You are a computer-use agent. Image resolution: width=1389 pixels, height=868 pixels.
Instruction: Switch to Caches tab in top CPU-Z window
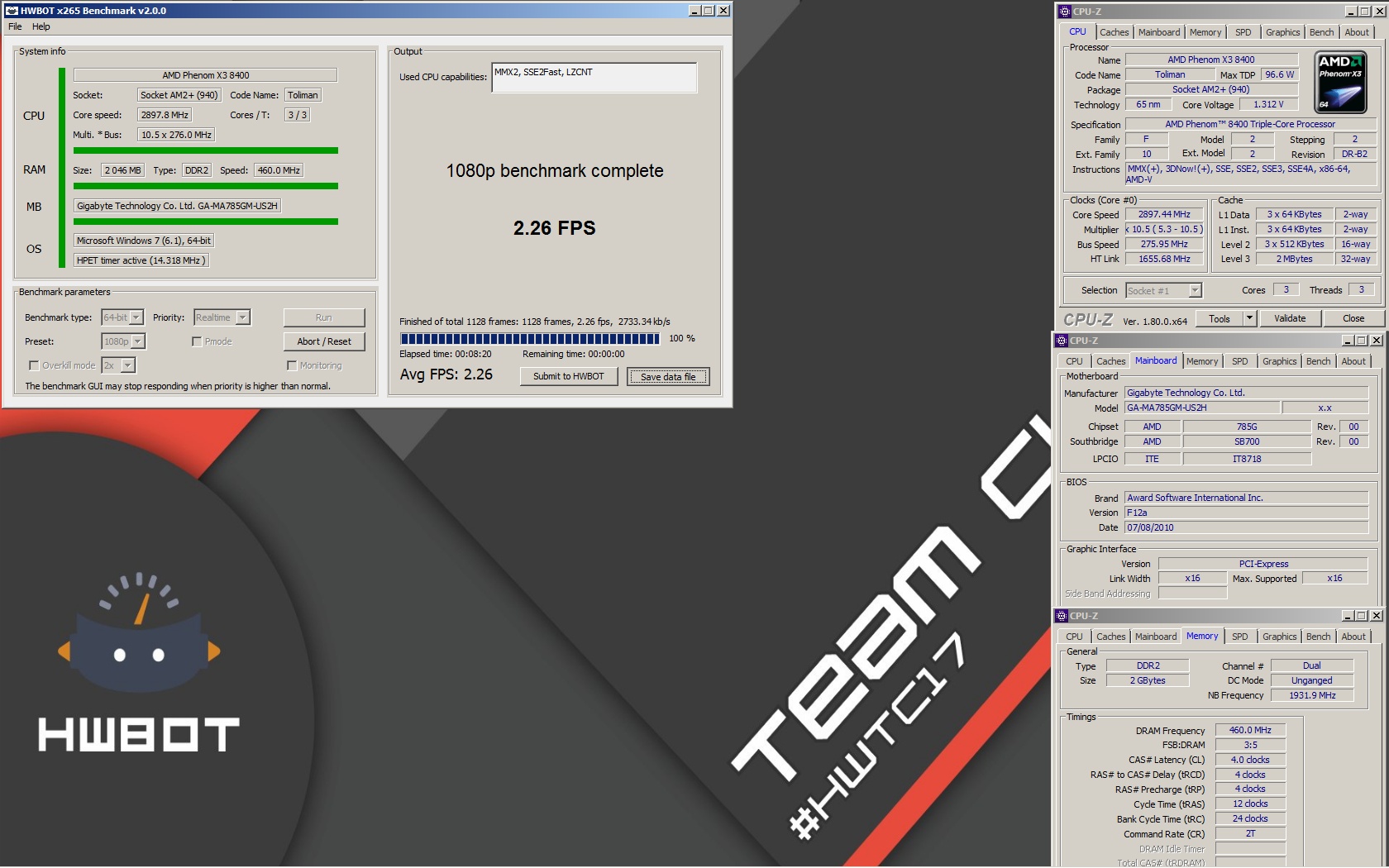[1114, 32]
